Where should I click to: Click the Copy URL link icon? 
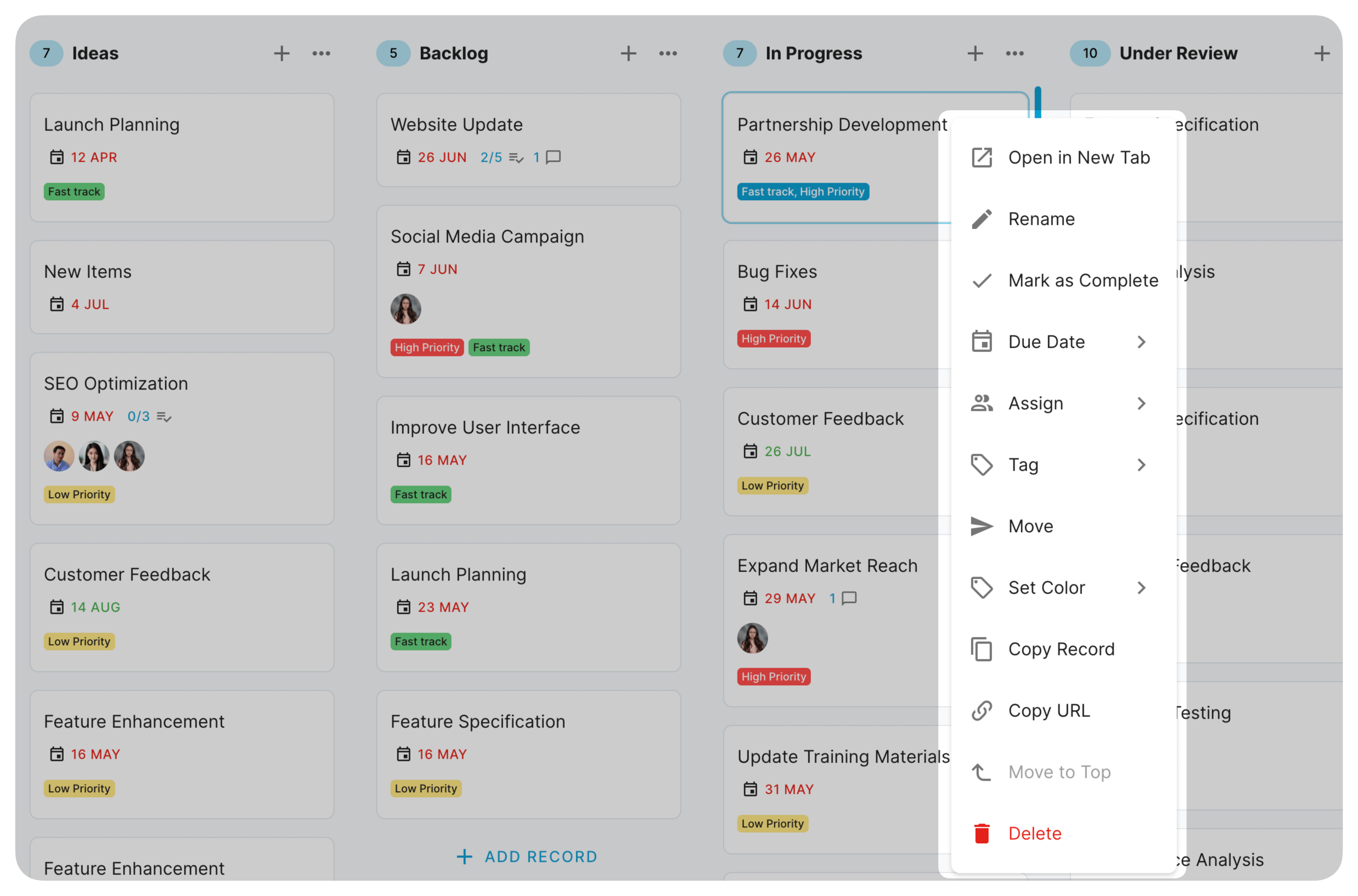pos(982,711)
